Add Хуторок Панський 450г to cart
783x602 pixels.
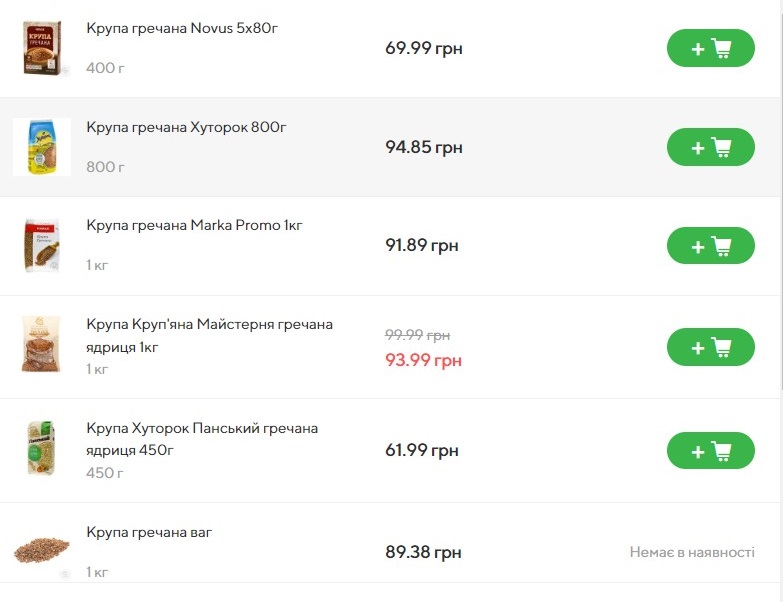(x=710, y=450)
